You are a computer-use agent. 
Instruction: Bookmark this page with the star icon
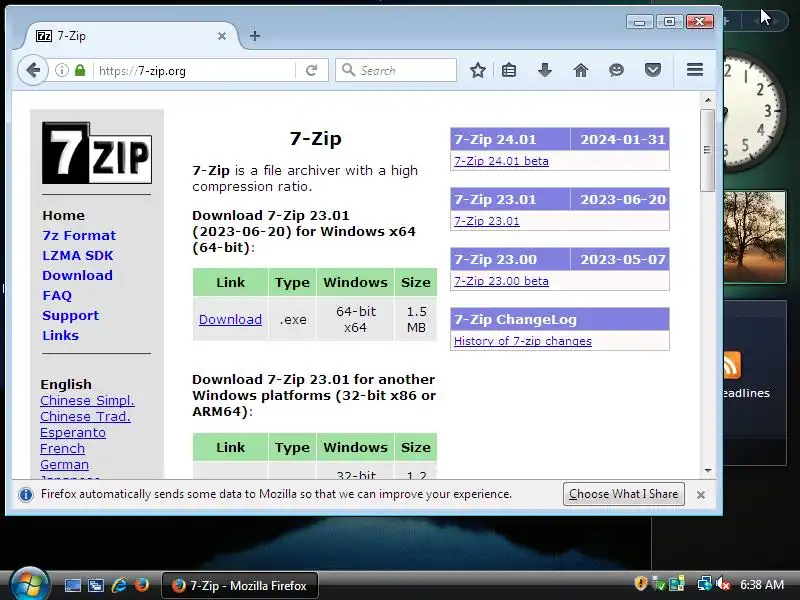[x=478, y=70]
